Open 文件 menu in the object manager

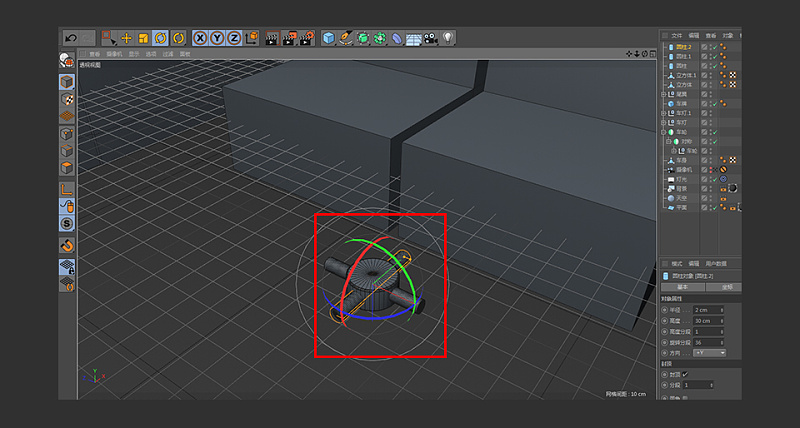[677, 36]
